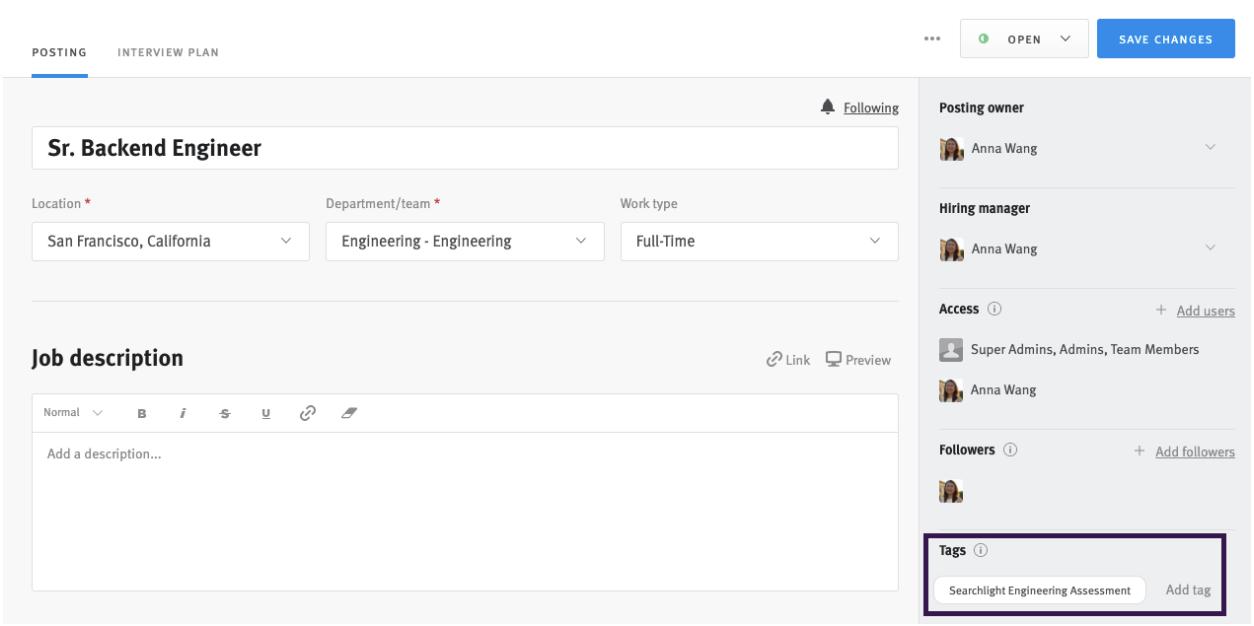Open the Location dropdown San Francisco, California
Screen dimensions: 1254x626
[x=169, y=241]
